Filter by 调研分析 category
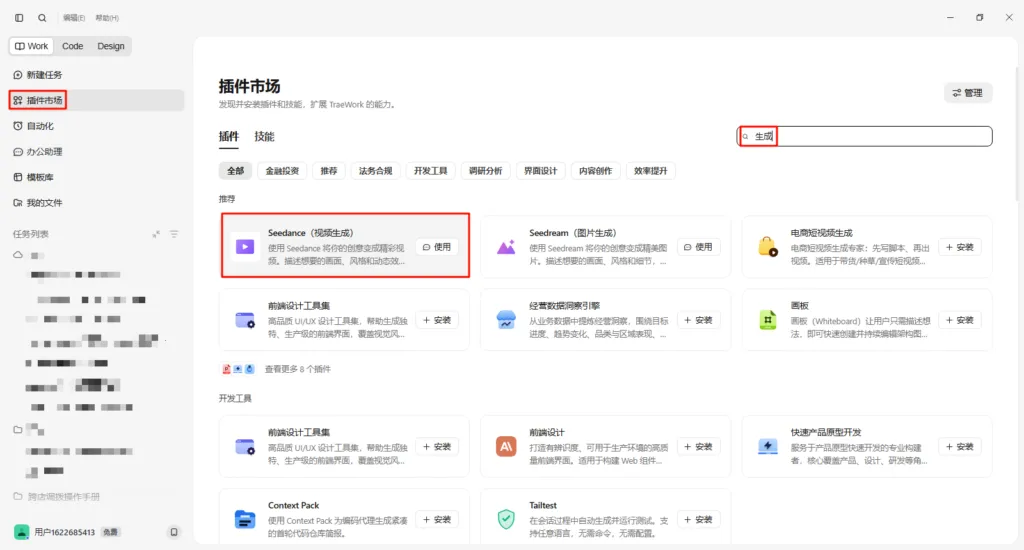 pos(485,170)
